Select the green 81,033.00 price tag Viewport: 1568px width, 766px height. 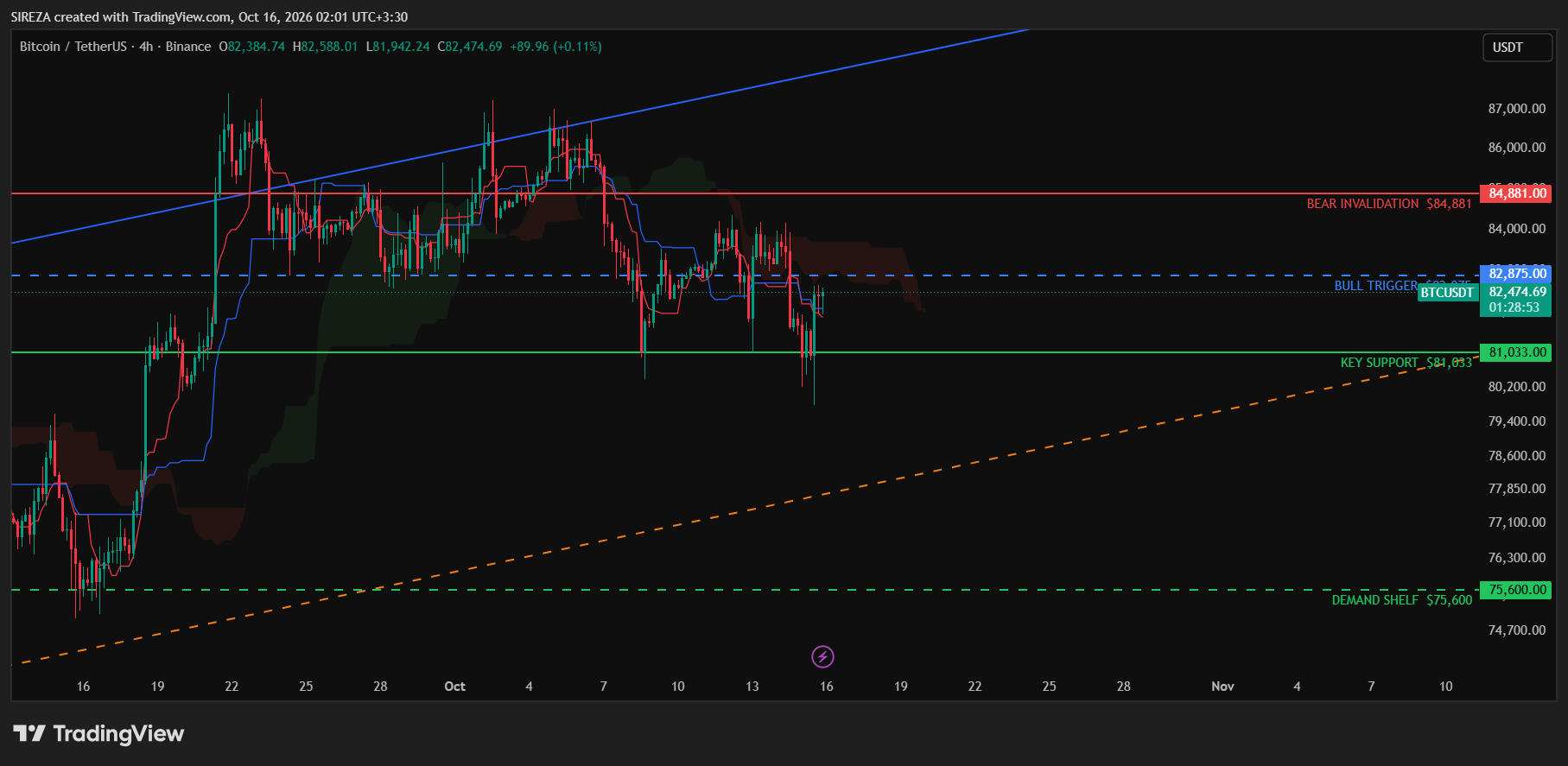coord(1516,352)
